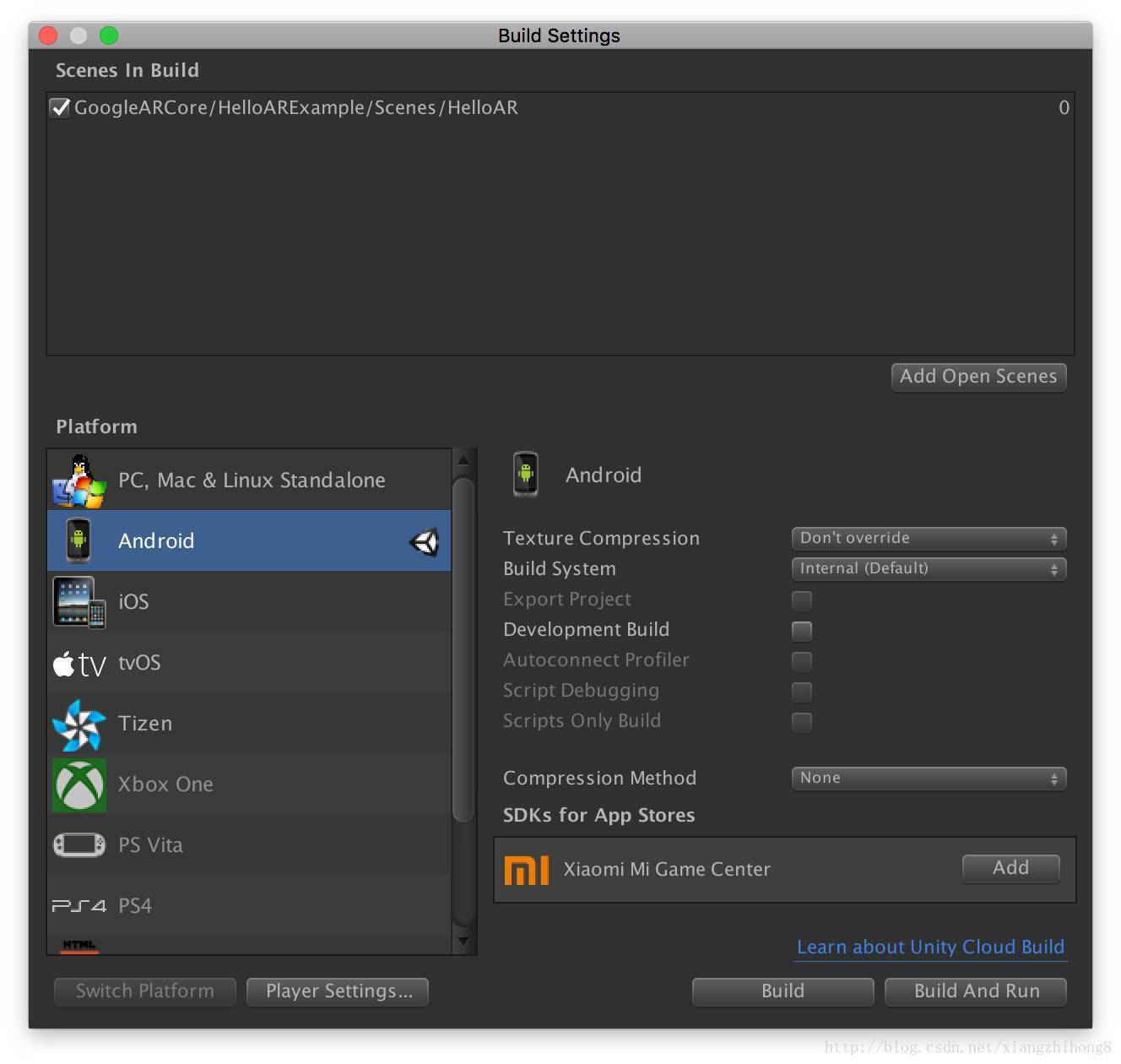Click the Android icon in settings header

(x=526, y=475)
